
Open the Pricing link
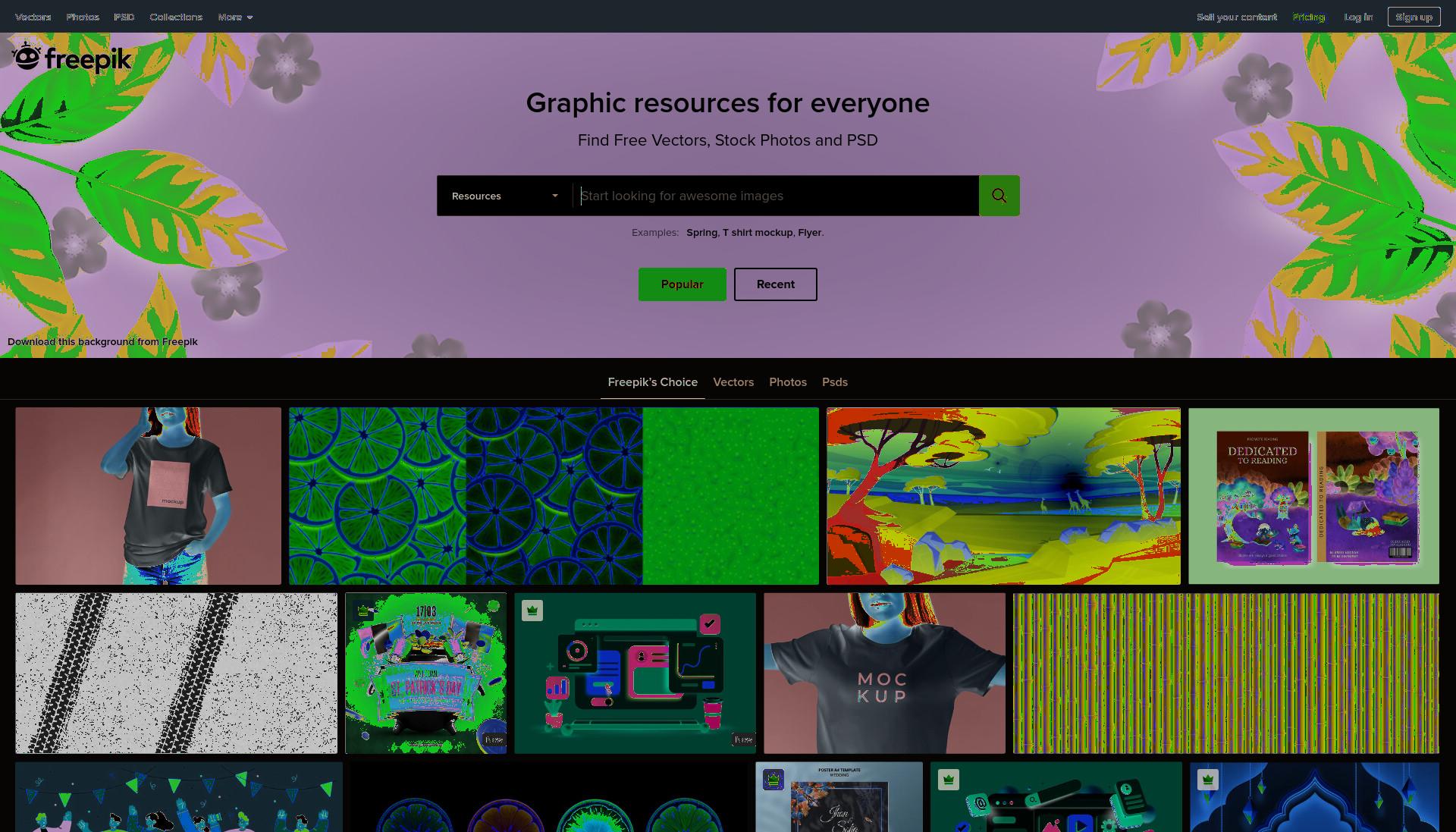point(1309,17)
